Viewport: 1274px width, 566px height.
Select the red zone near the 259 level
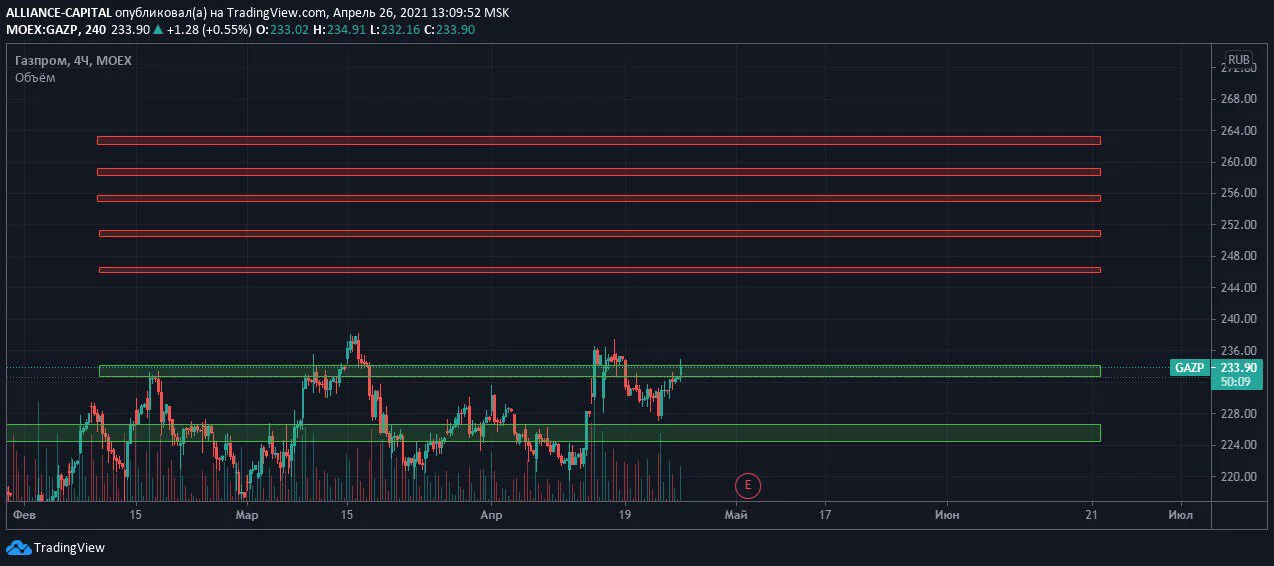(x=599, y=172)
